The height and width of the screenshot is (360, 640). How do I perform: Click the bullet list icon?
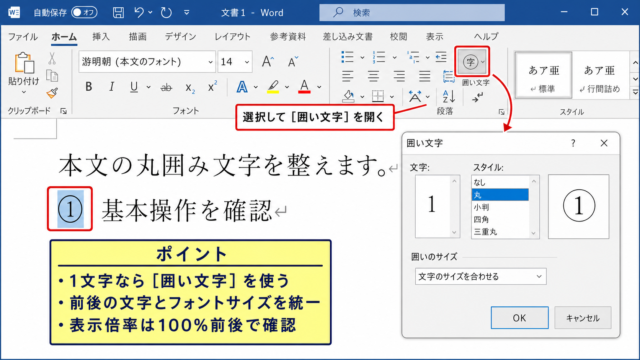(347, 57)
